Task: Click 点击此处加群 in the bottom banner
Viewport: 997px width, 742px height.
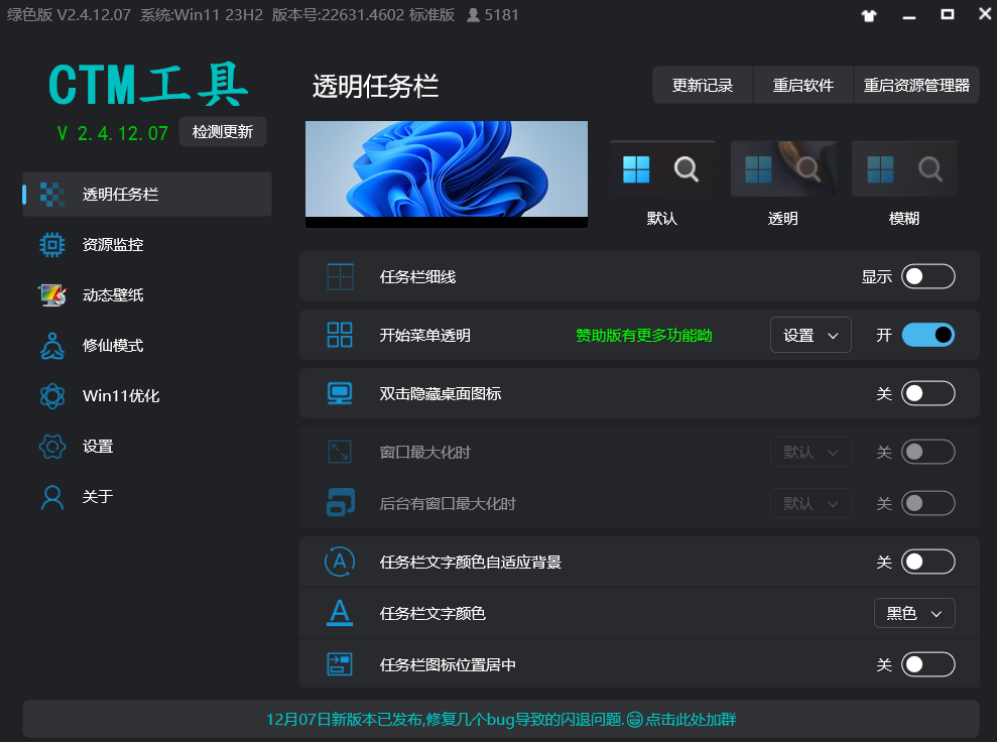Action: pos(686,718)
